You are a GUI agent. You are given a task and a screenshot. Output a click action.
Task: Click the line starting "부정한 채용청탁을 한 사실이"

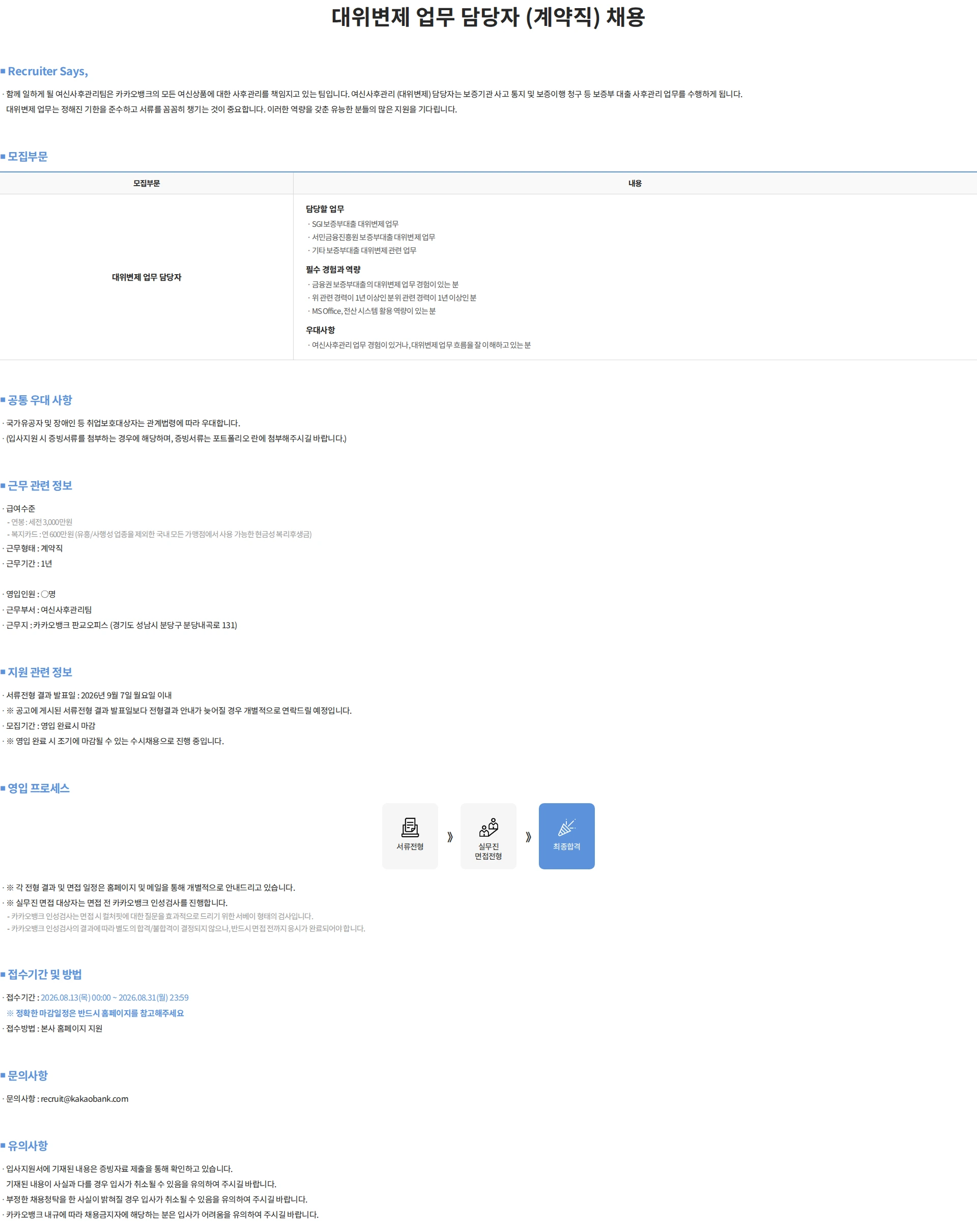157,1199
